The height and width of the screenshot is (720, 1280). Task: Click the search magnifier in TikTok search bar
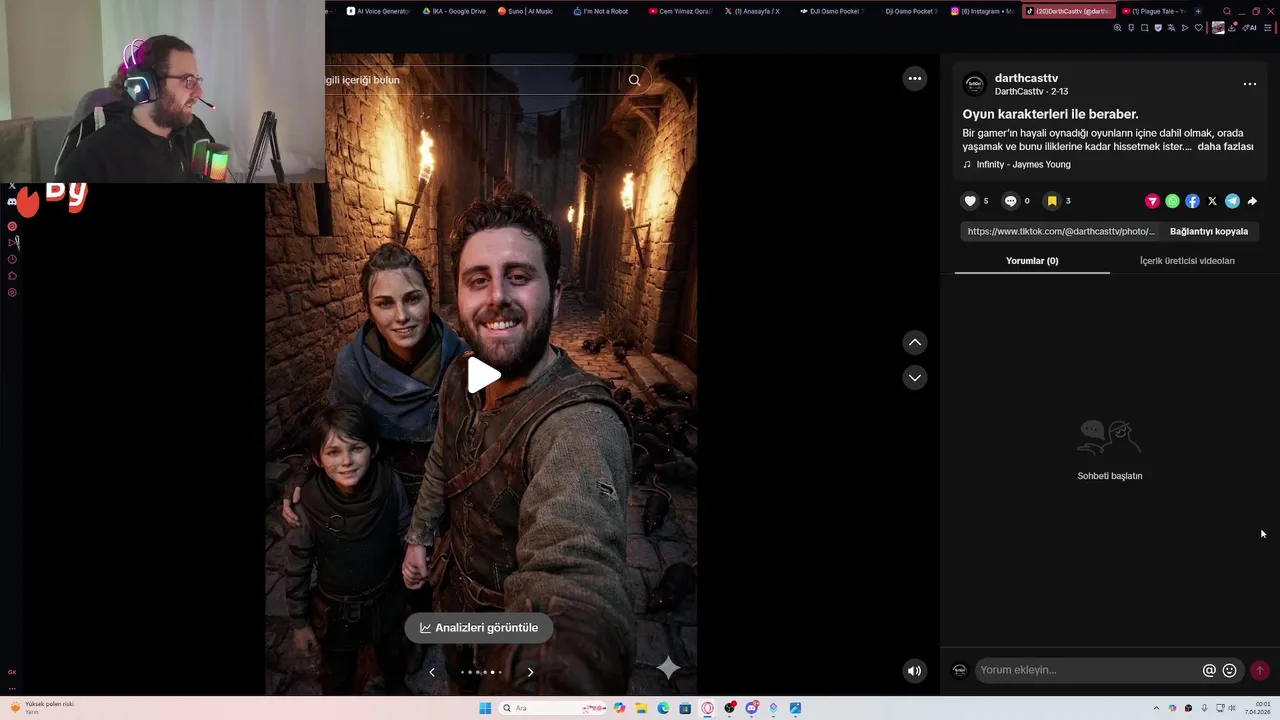[x=634, y=80]
